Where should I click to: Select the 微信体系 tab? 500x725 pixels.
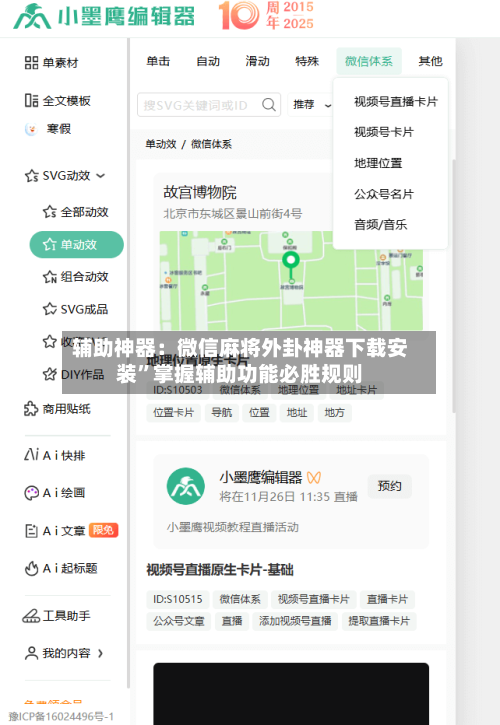(369, 61)
